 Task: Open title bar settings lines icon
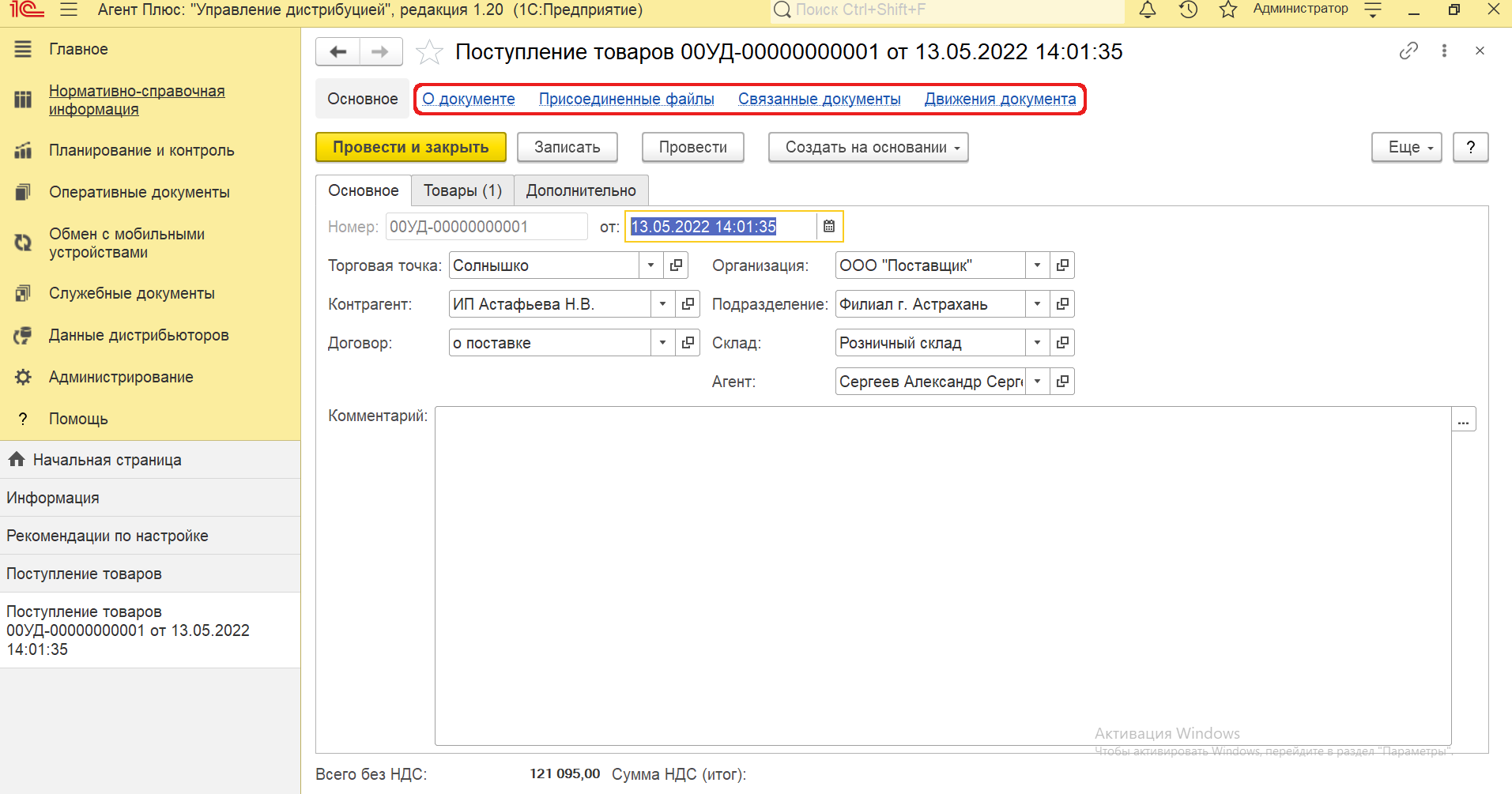pos(1374,10)
